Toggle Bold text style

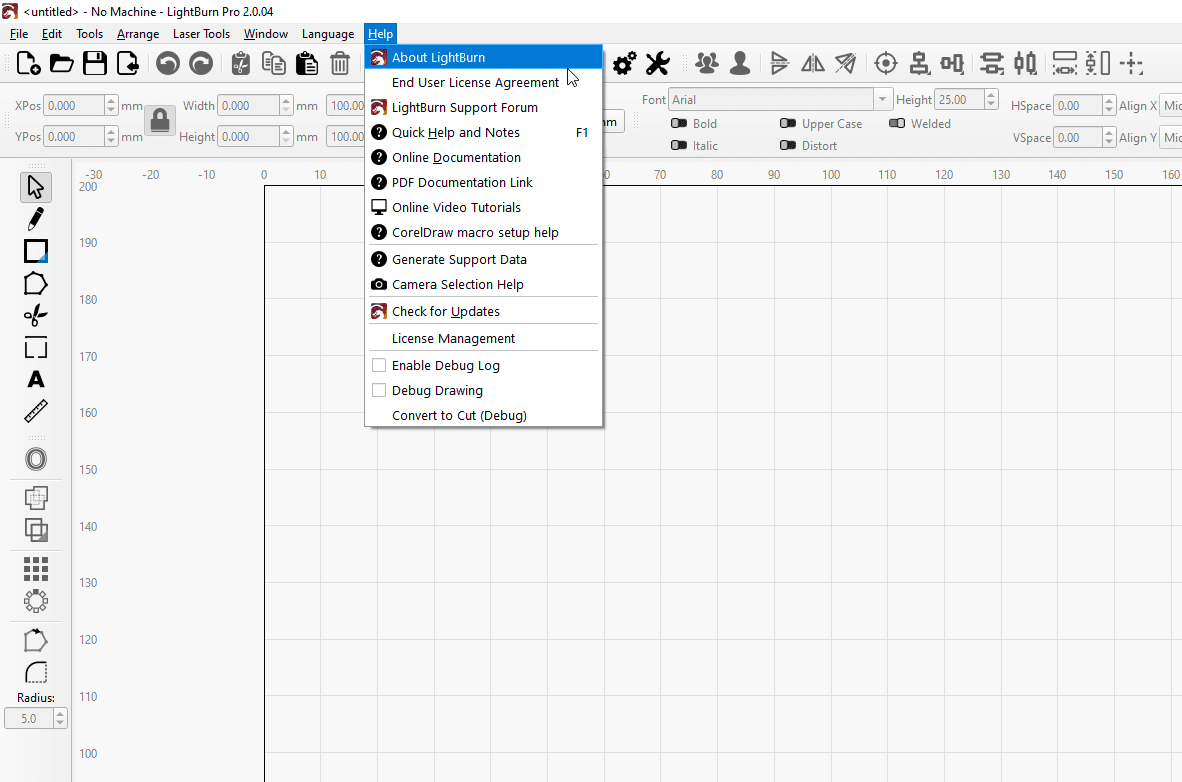click(678, 123)
